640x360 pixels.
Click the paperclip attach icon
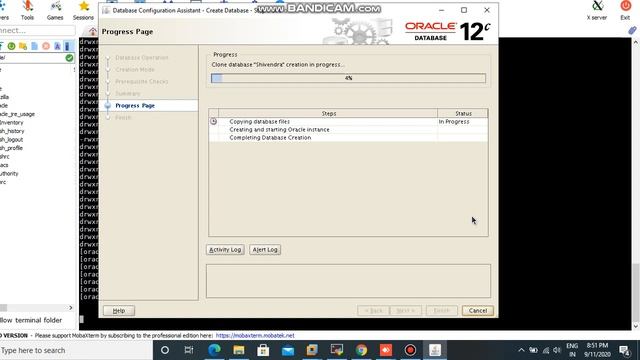(632, 30)
